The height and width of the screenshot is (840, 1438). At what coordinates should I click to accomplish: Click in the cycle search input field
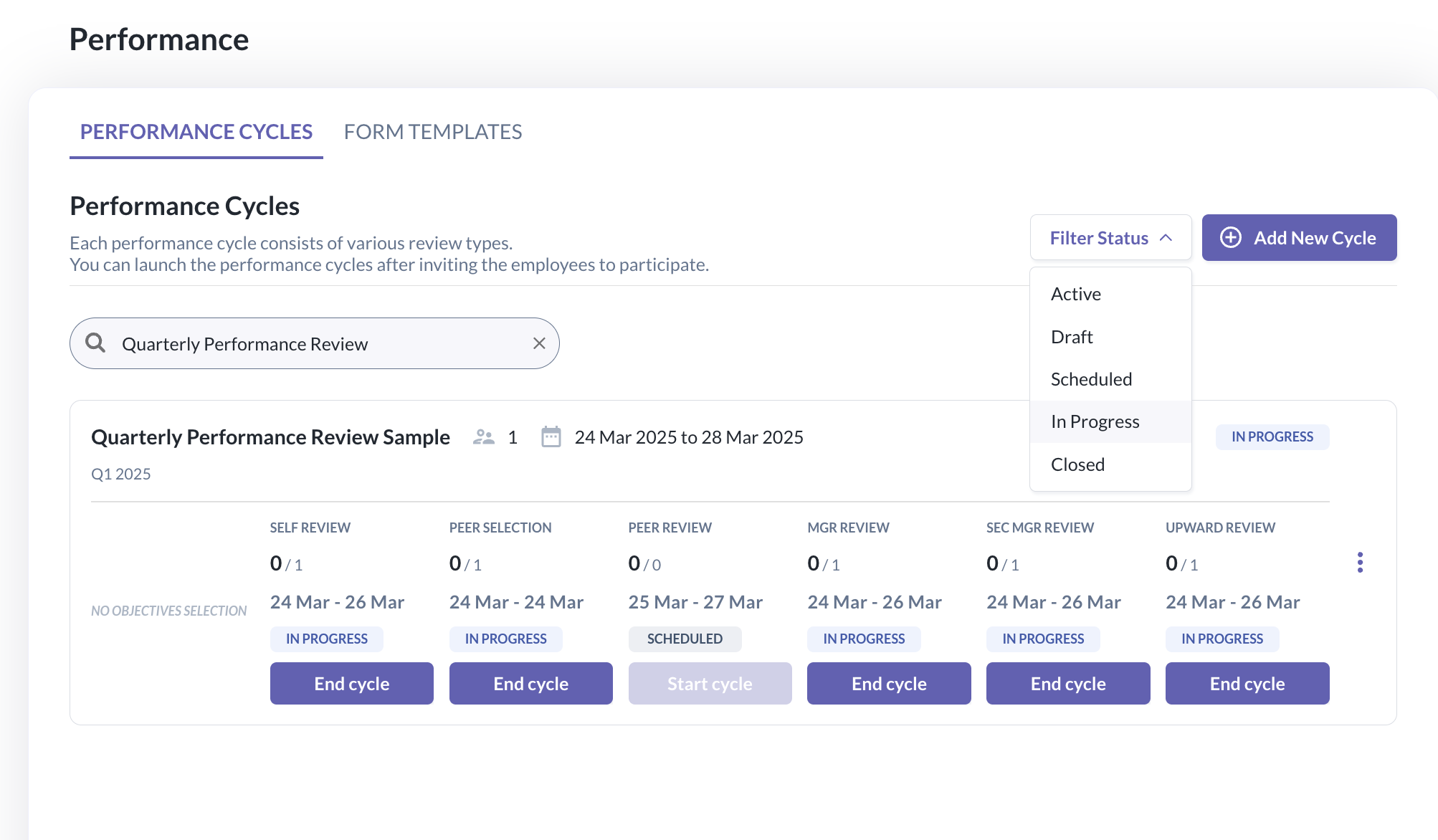[315, 344]
